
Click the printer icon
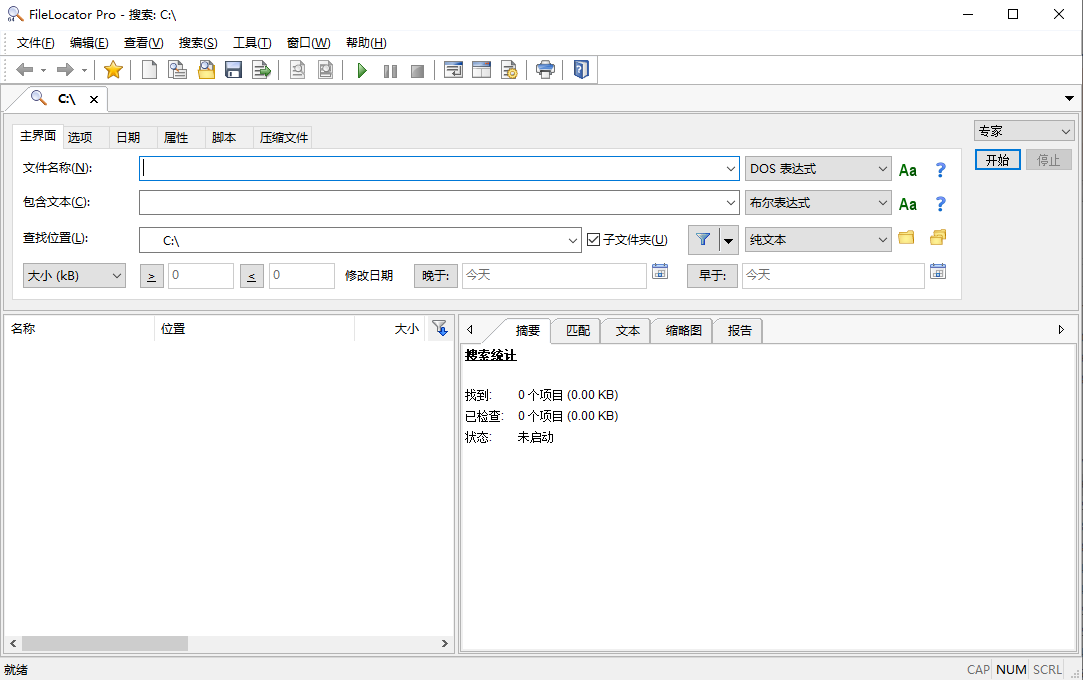[545, 70]
